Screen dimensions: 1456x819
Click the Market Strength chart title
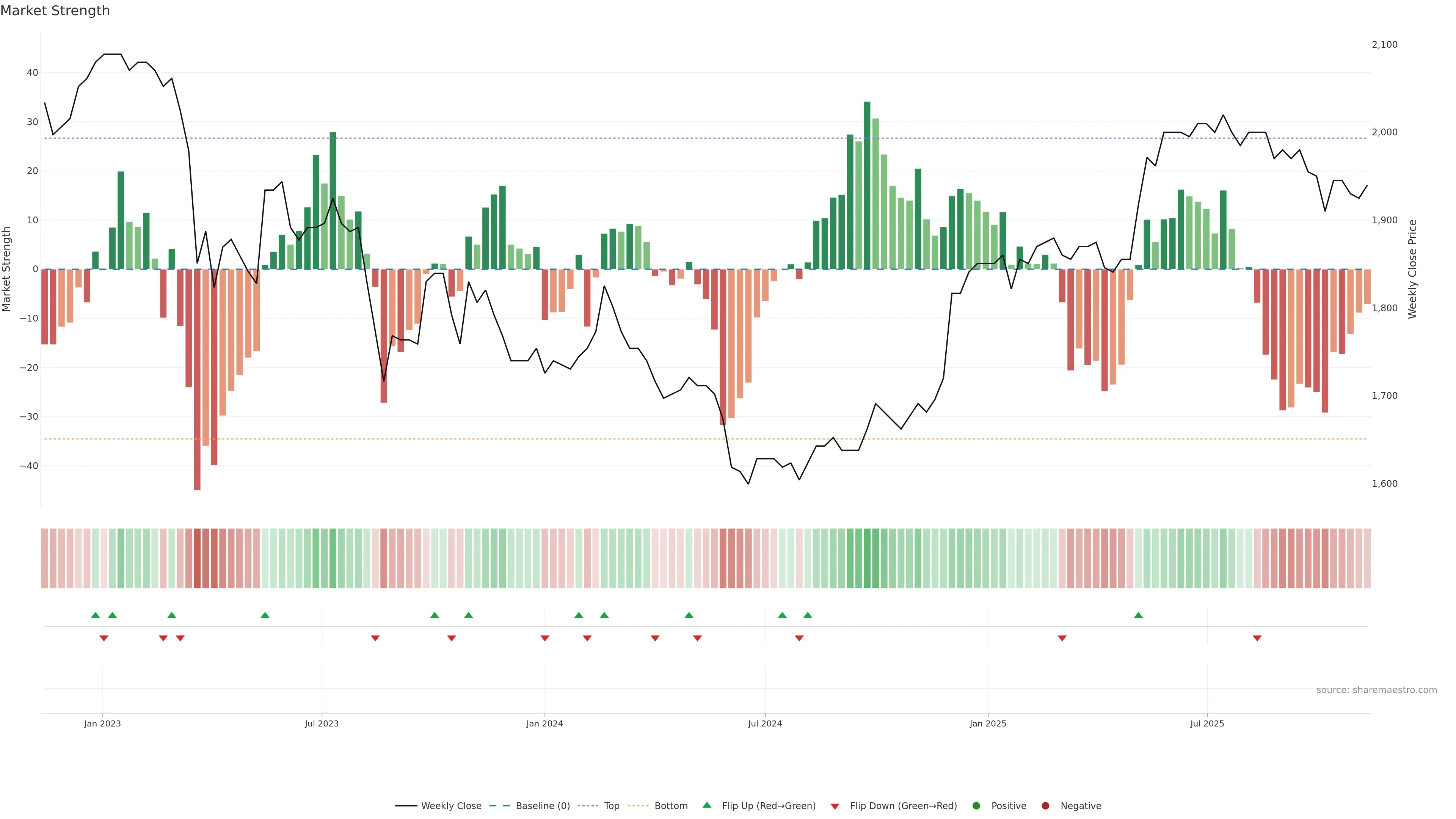55,11
